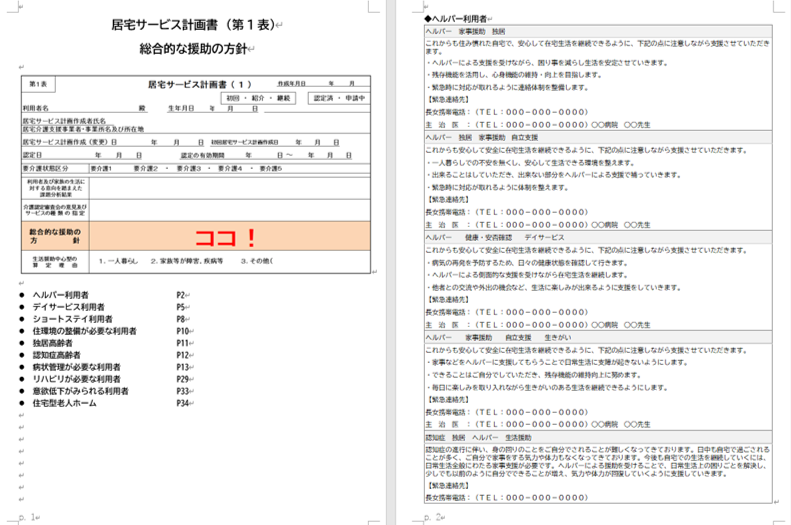Image resolution: width=791 pixels, height=525 pixels.
Task: Click the '認定の有効期間' label
Action: 202,155
